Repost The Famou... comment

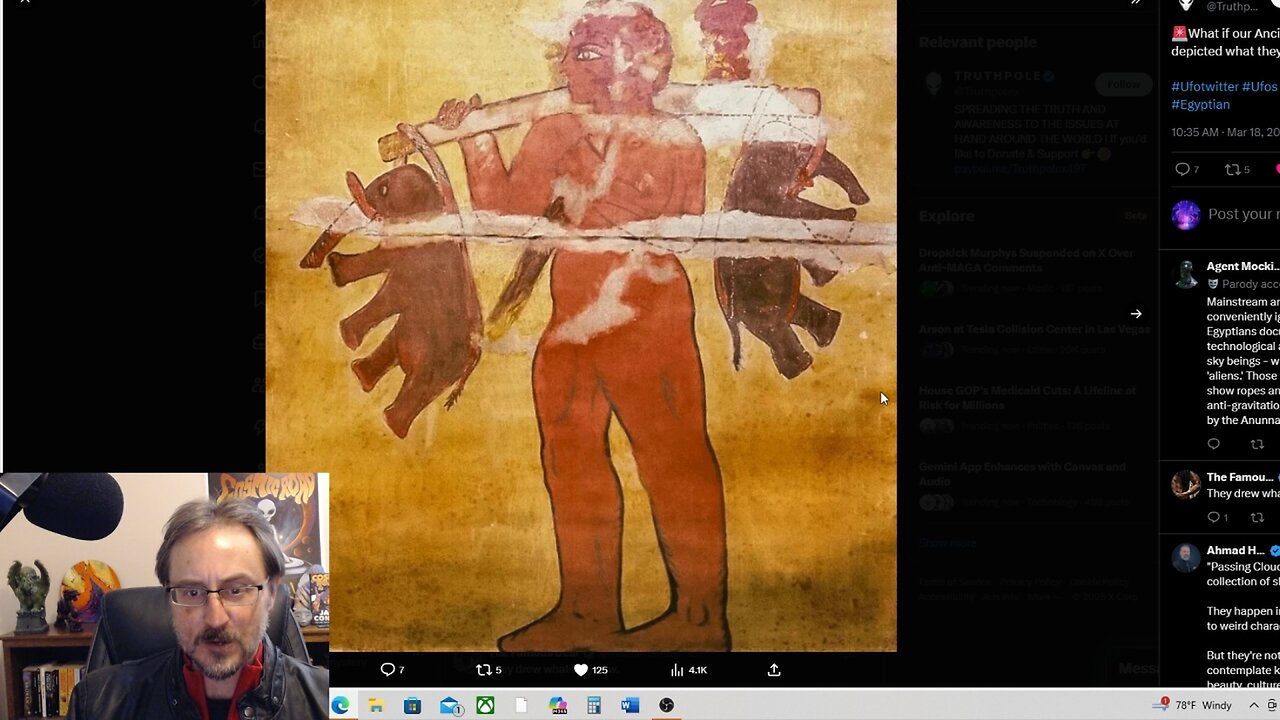tap(1257, 517)
